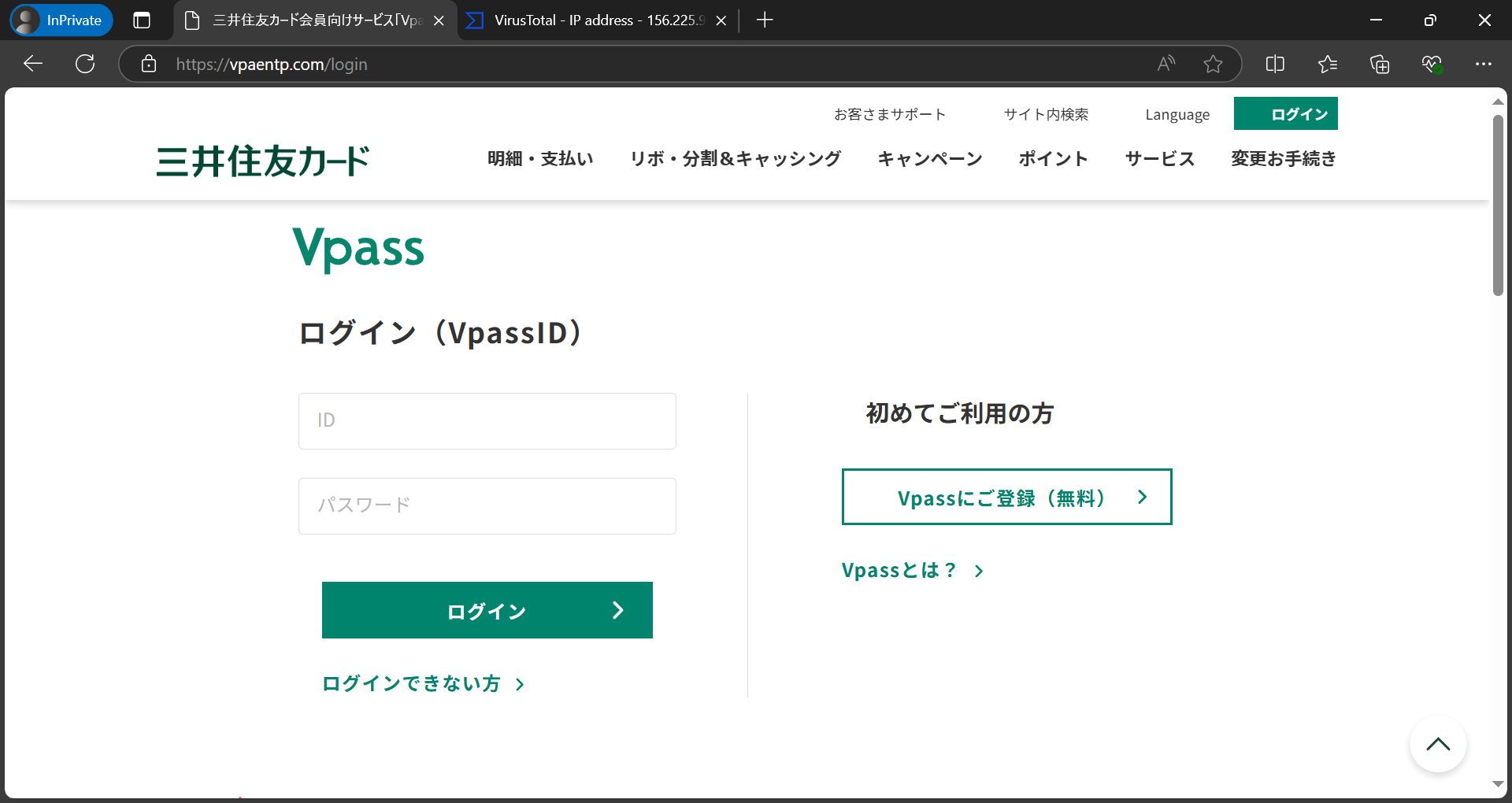The width and height of the screenshot is (1512, 803).
Task: Click the scrollbar down arrow
Action: click(x=1498, y=784)
